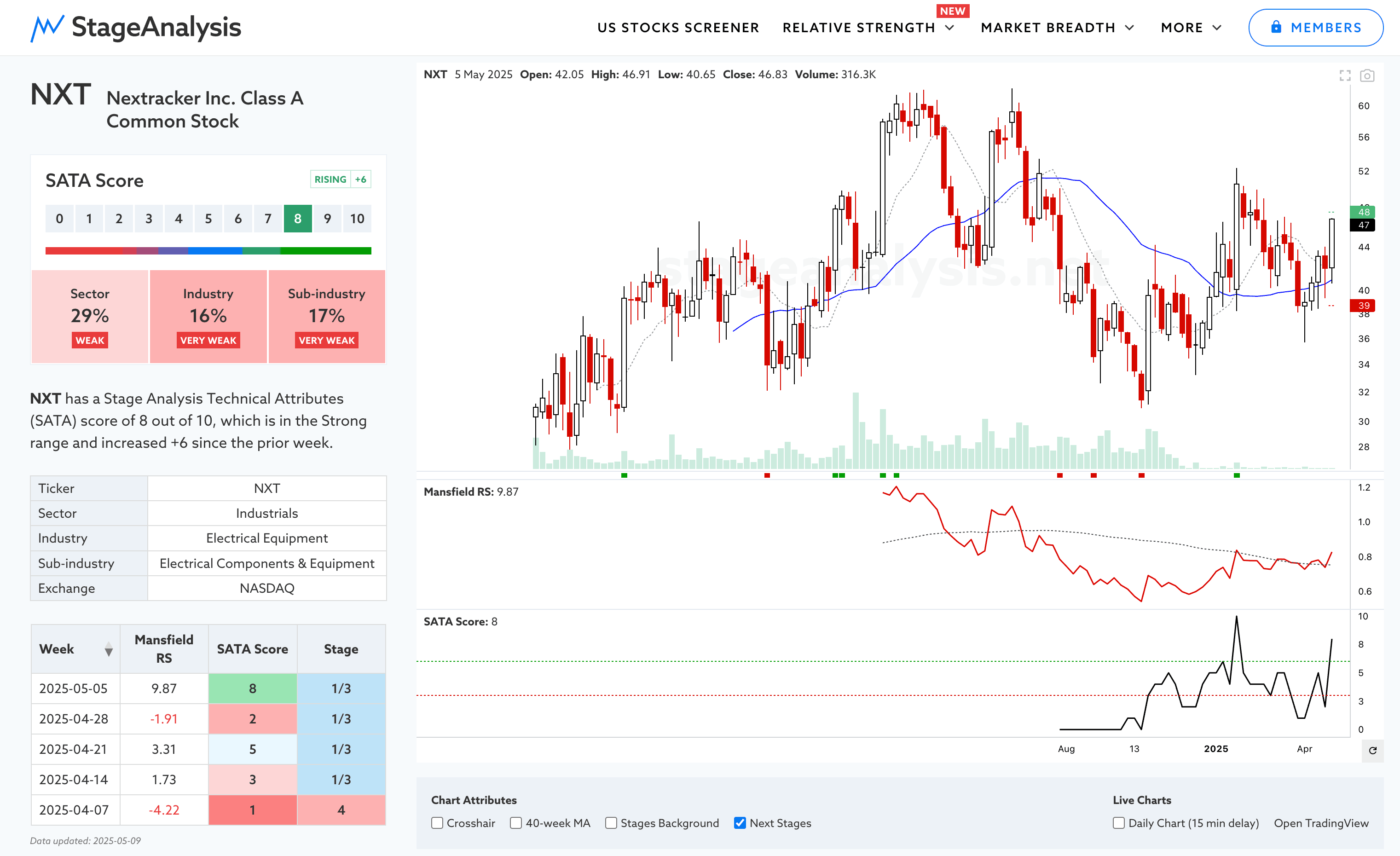This screenshot has width=1400, height=856.
Task: Click the -4.22 Mansfield RS value
Action: (164, 810)
